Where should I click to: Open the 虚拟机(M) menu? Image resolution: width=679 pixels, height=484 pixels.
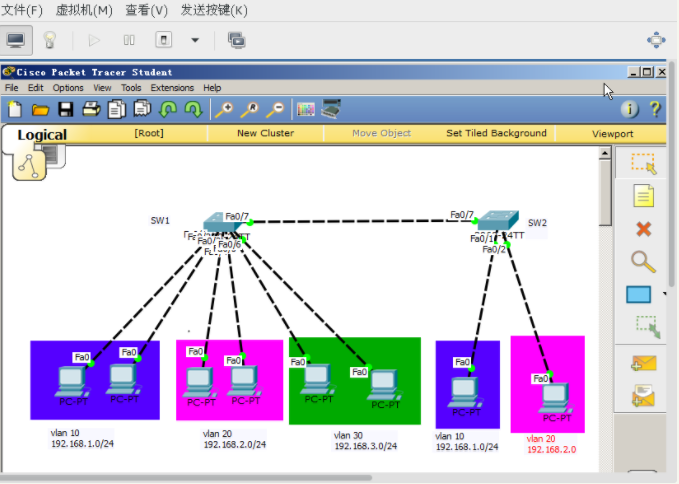tap(84, 10)
